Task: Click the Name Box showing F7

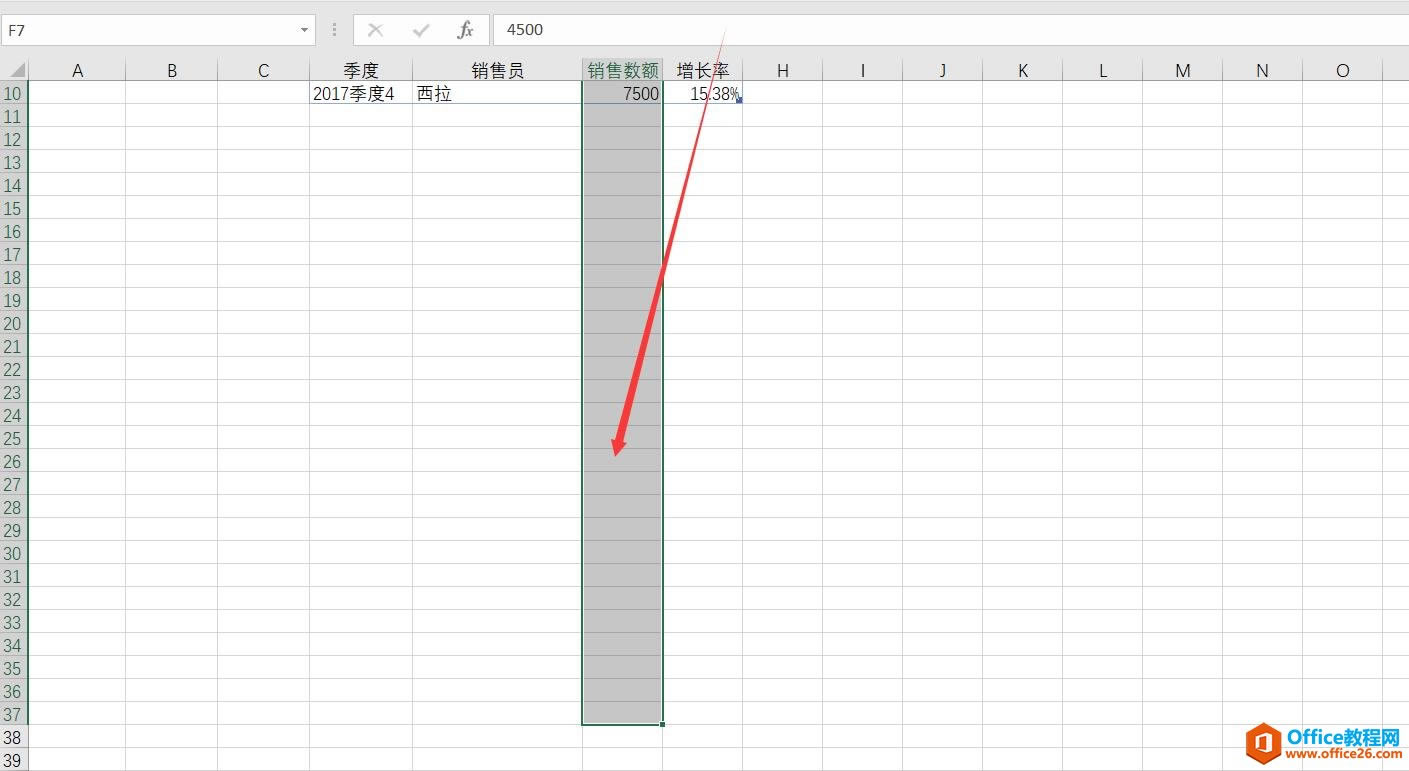Action: [x=150, y=29]
